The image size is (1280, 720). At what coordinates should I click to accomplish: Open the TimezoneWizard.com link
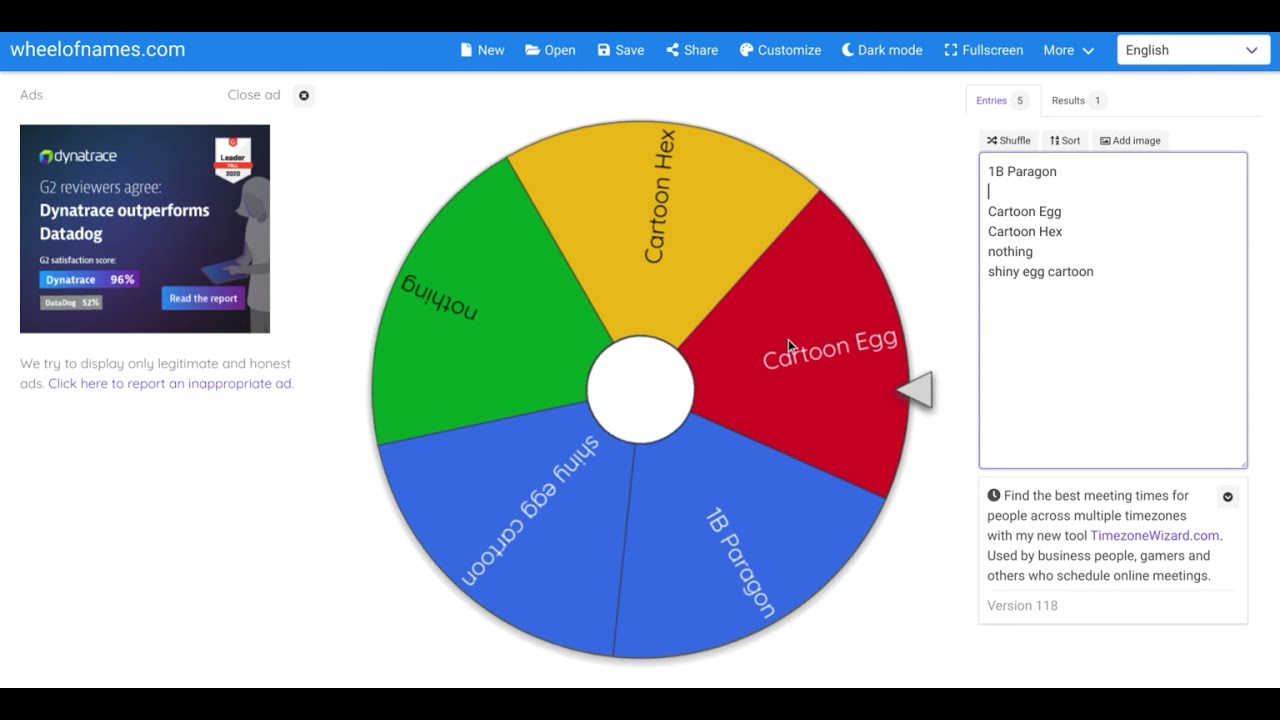[x=1155, y=535]
